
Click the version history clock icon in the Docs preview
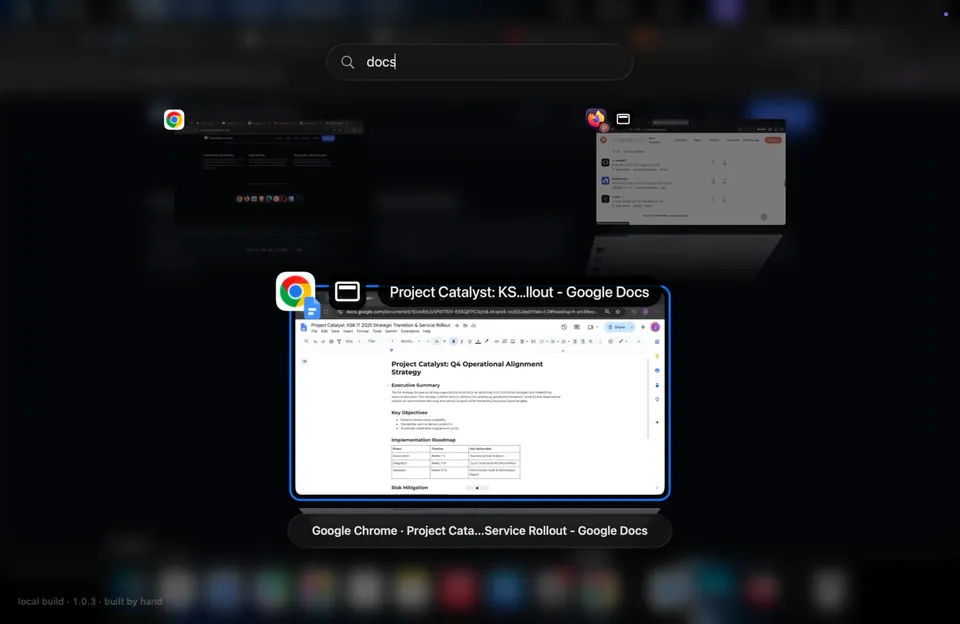[564, 327]
